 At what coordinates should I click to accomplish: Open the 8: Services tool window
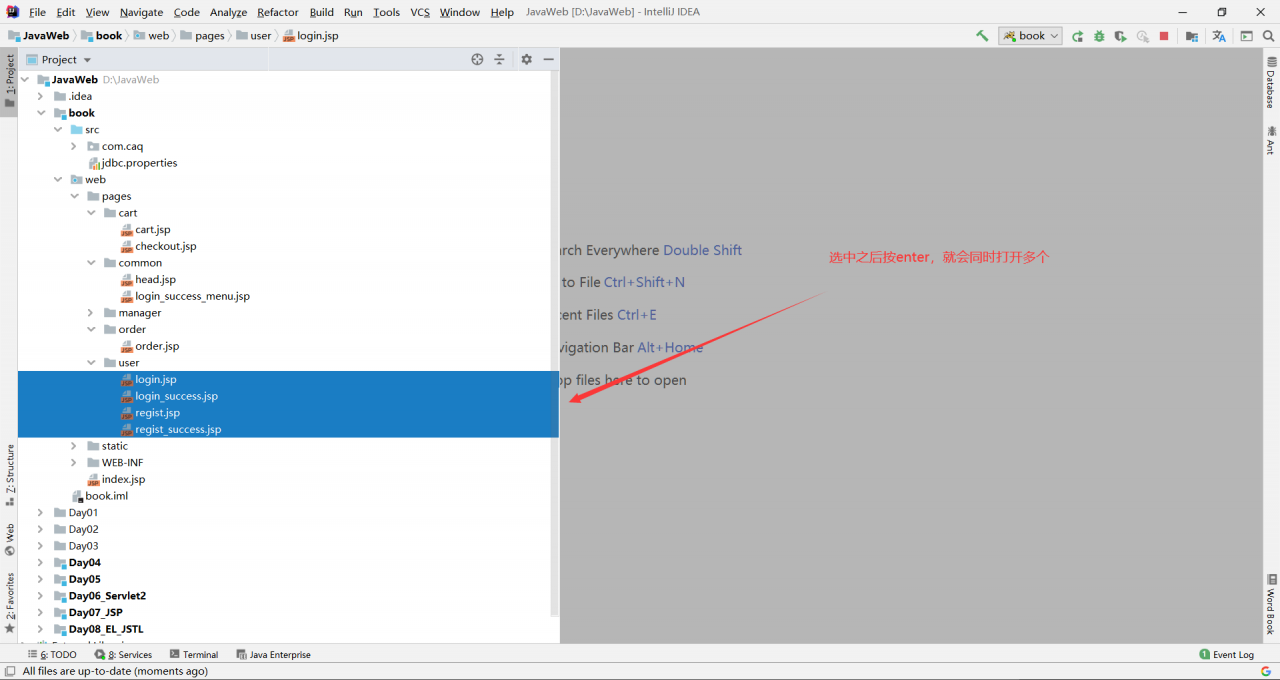(123, 654)
